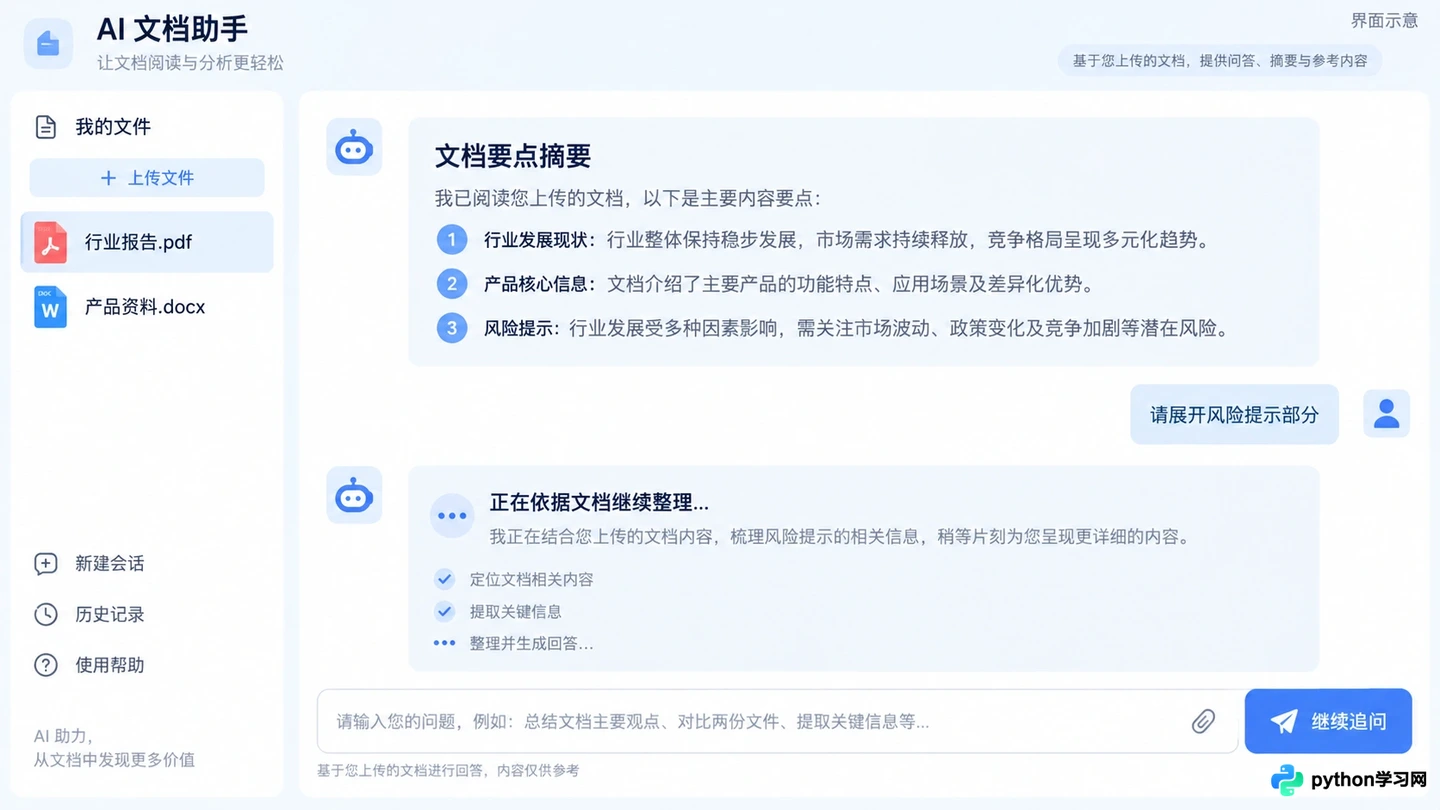The width and height of the screenshot is (1440, 810).
Task: Select 产品资料.docx in the file list
Action: (147, 307)
